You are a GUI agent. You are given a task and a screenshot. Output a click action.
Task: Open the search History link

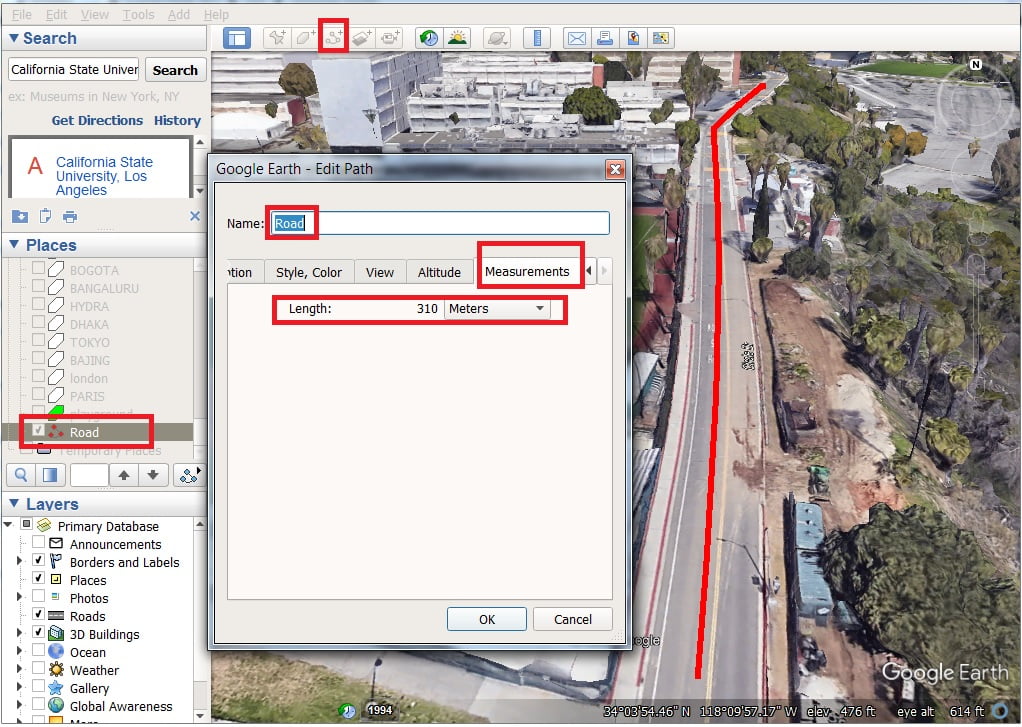(x=177, y=121)
